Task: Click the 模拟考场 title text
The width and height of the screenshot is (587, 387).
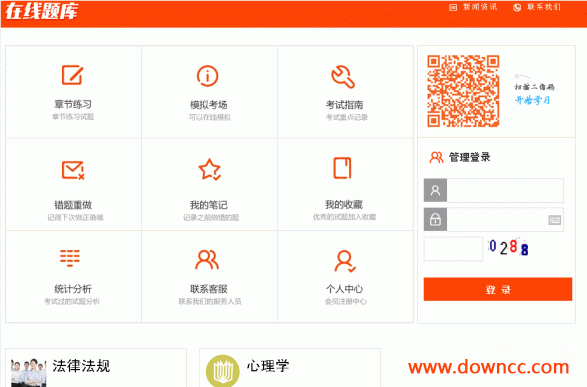Action: (209, 105)
